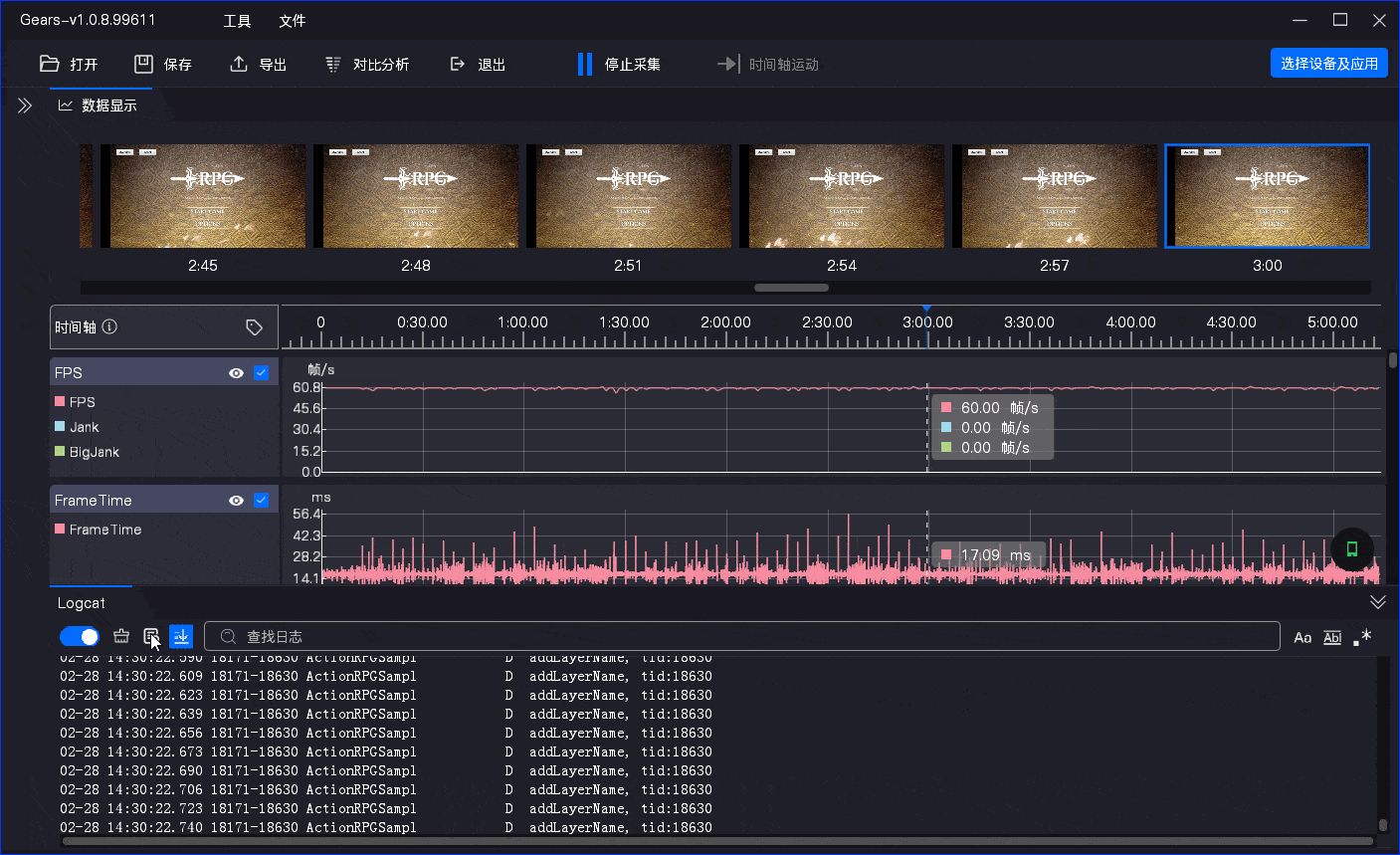Clear the Logcat output with the broom icon
The image size is (1400, 855).
click(x=121, y=637)
